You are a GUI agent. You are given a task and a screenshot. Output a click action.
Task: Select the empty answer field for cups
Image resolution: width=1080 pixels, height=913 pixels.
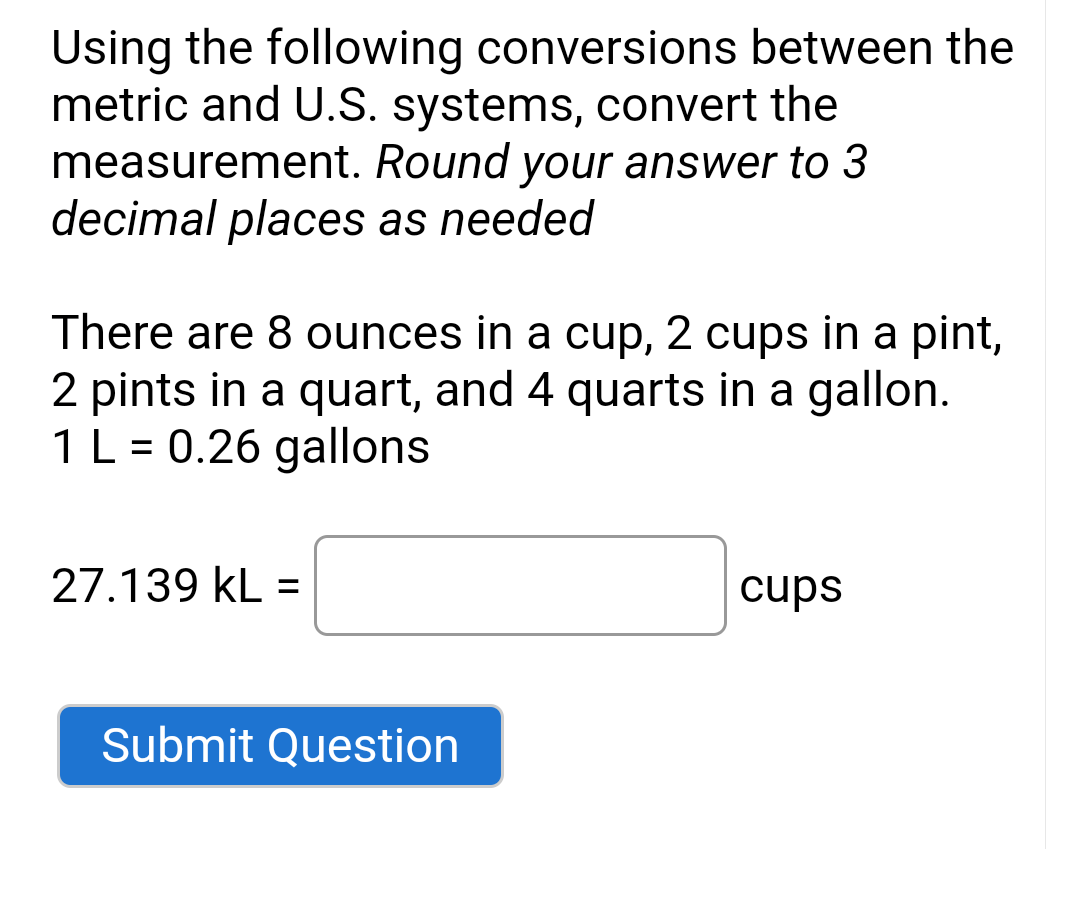click(x=519, y=585)
